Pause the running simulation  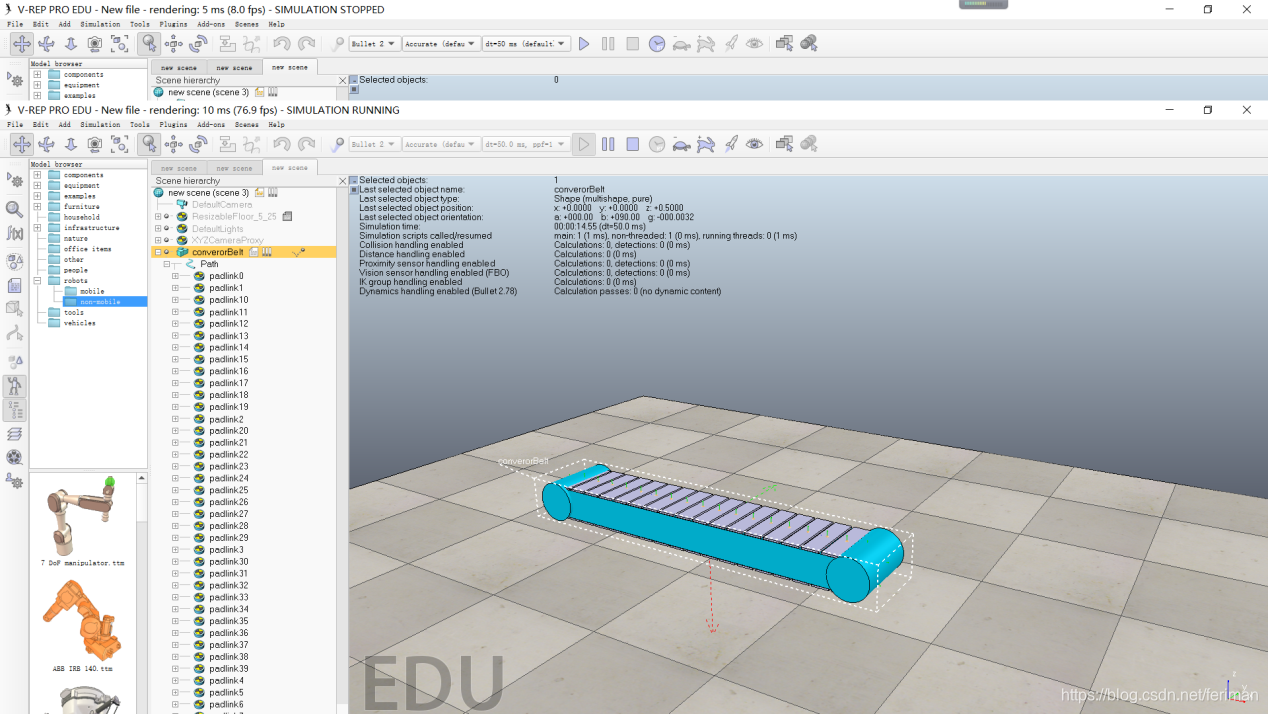[608, 144]
